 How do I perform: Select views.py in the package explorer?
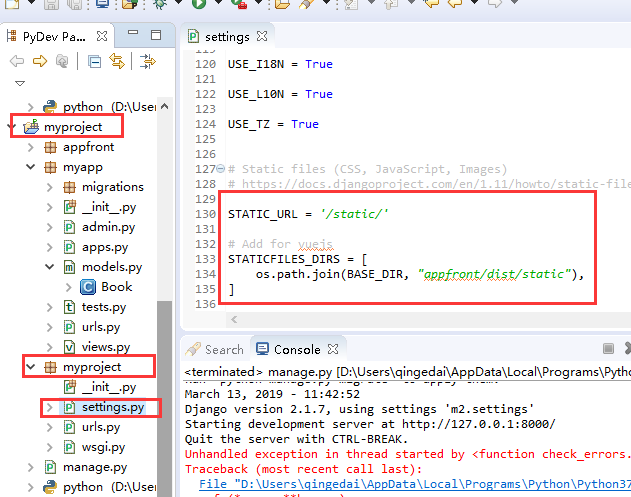106,347
